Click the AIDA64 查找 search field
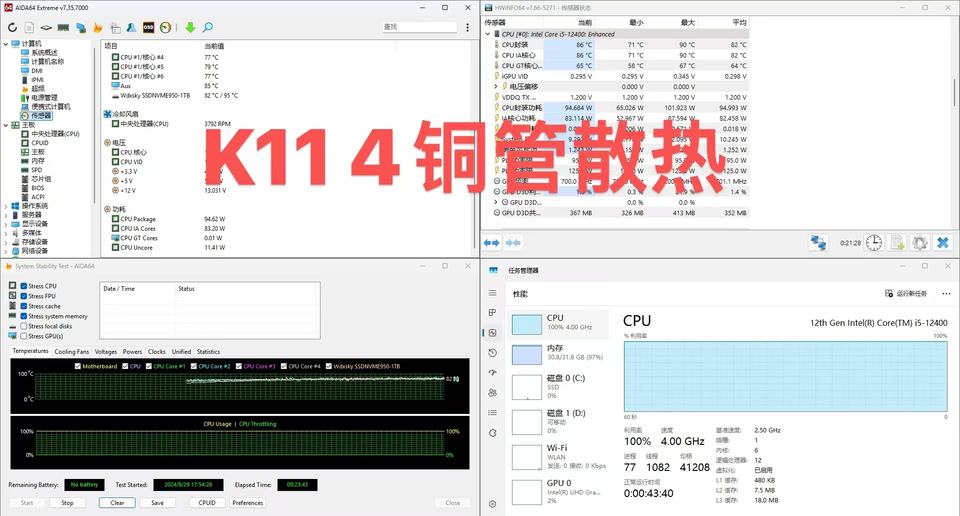The image size is (960, 516). 419,27
